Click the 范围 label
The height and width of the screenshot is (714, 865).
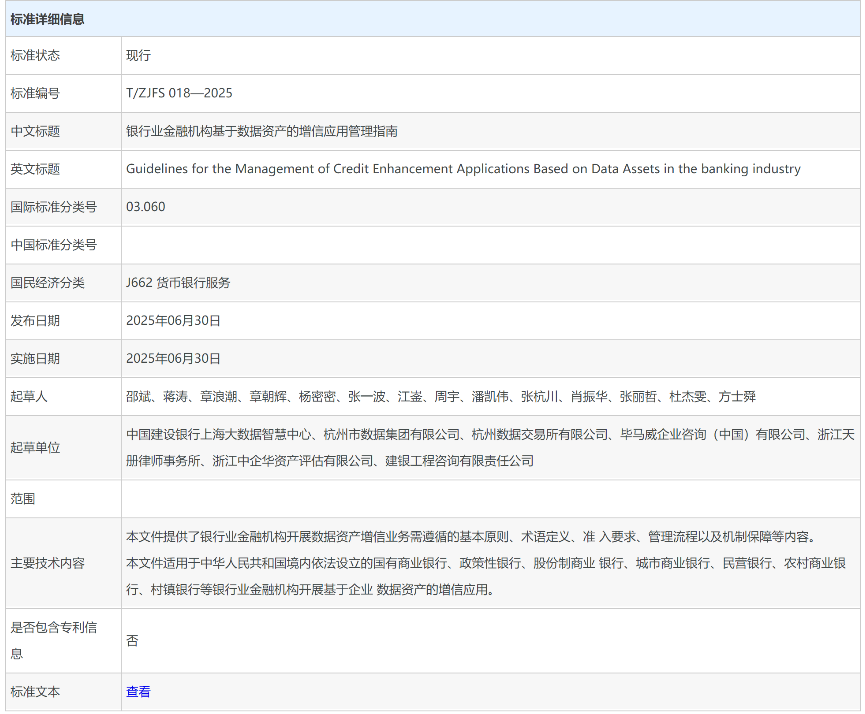[x=23, y=499]
